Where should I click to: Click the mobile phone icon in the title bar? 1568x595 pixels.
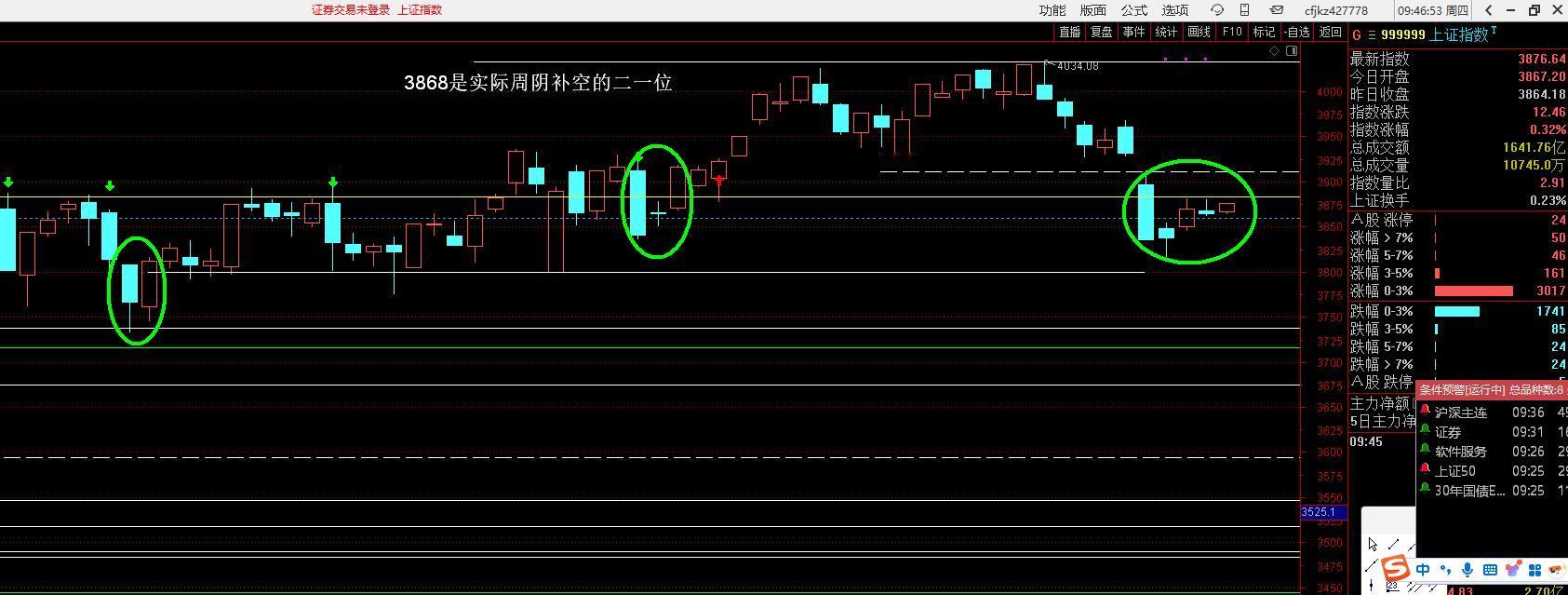coord(1245,10)
